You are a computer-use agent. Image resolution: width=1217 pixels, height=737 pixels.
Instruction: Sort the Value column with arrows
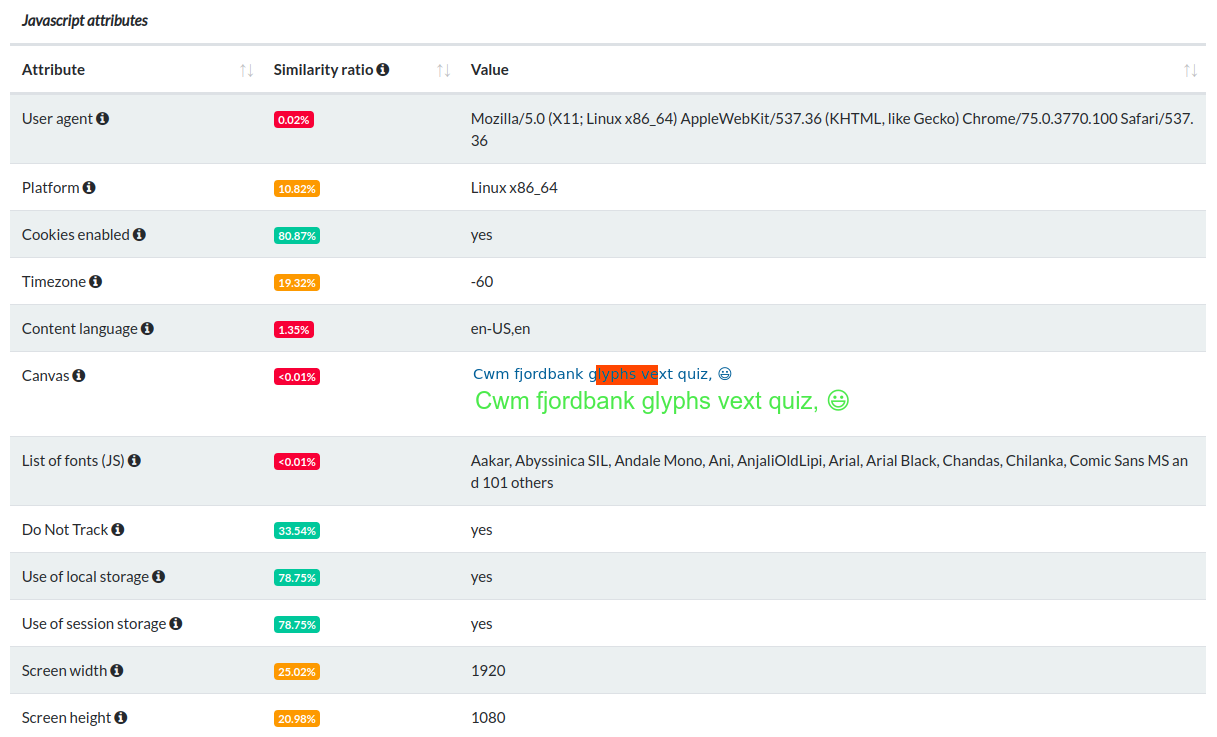(1190, 70)
